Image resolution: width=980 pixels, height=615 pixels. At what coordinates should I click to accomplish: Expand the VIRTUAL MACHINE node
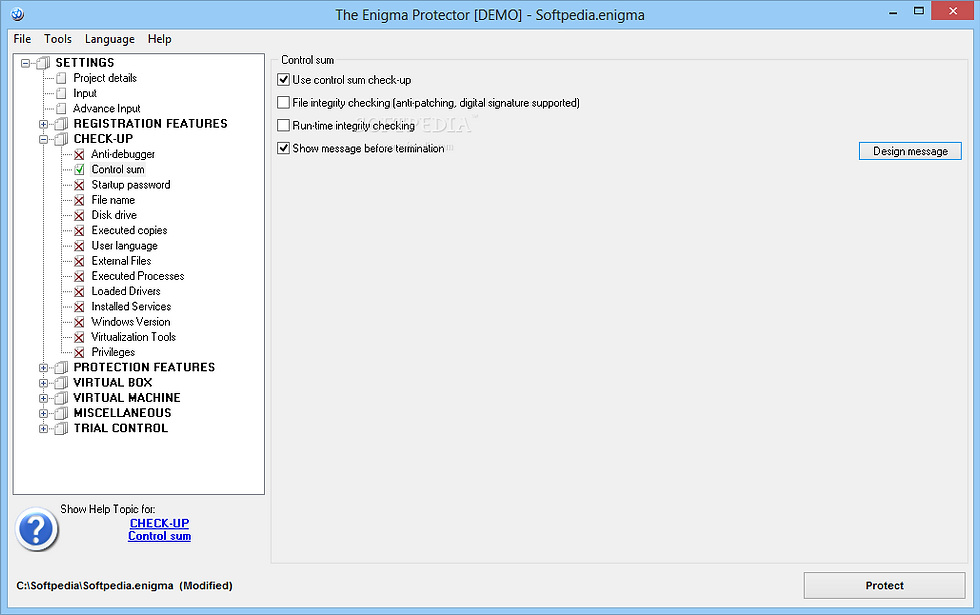[44, 398]
